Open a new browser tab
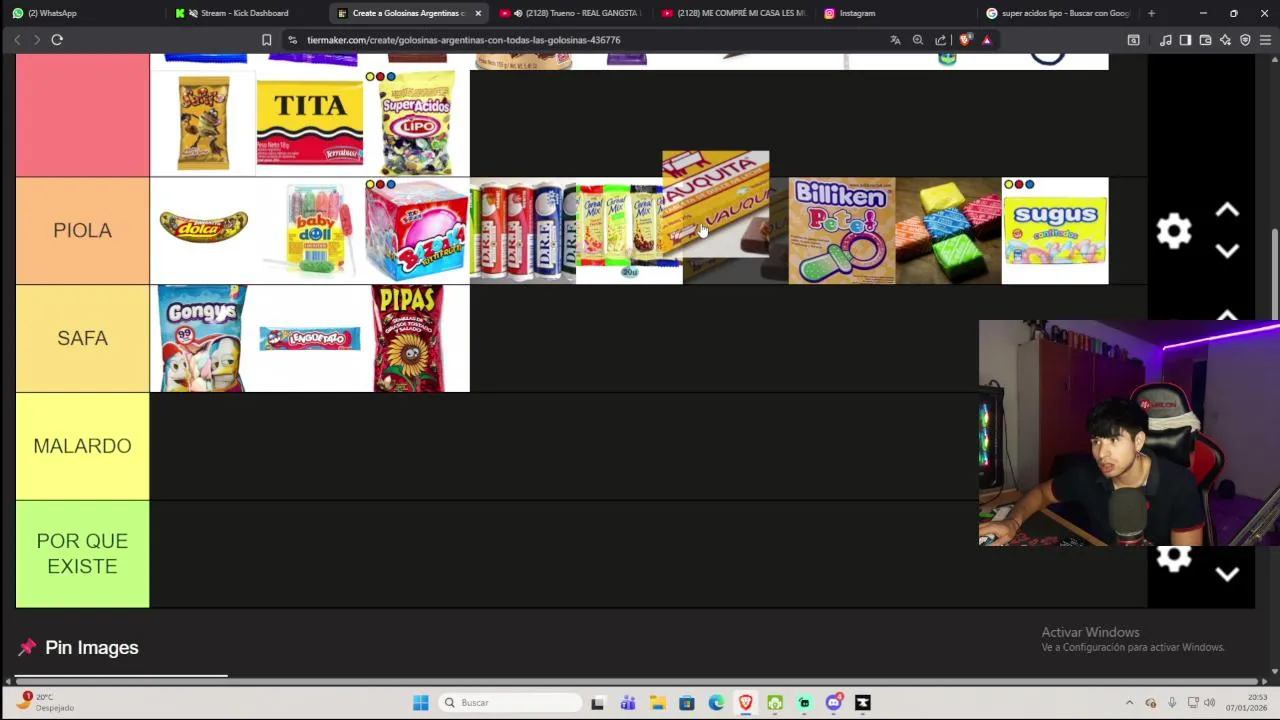This screenshot has width=1280, height=720. point(1151,13)
